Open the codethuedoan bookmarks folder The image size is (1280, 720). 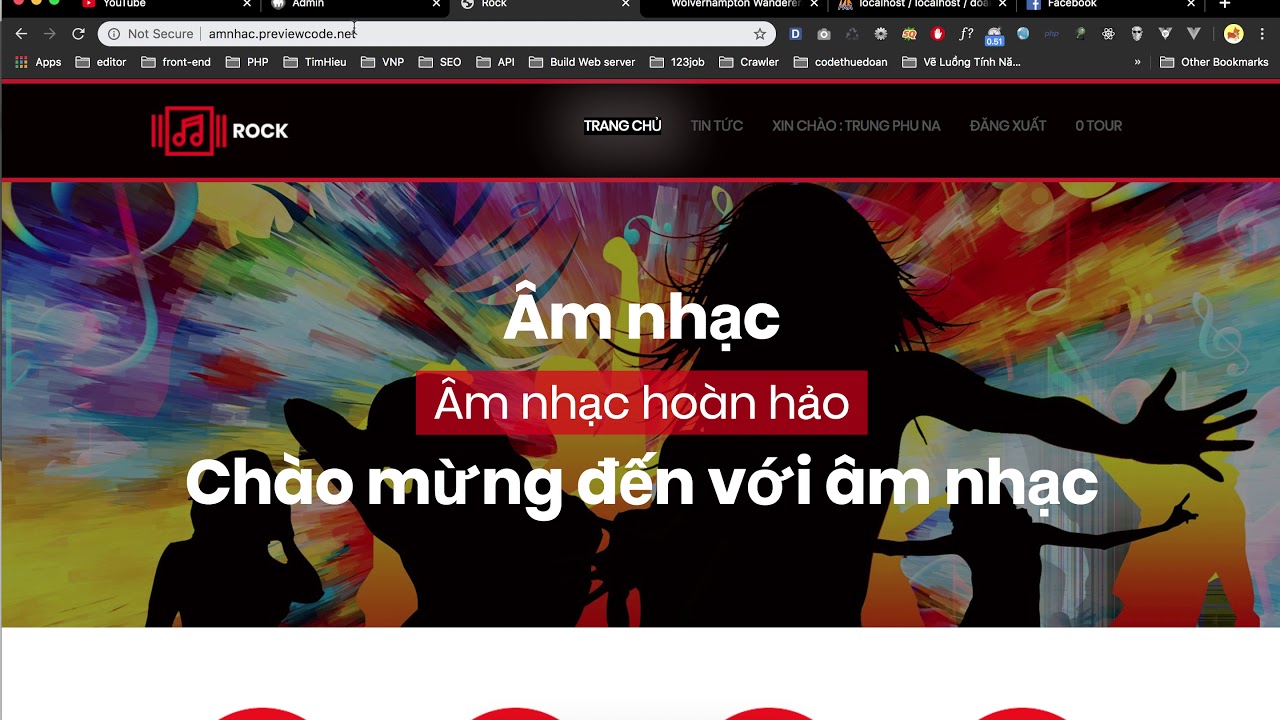point(841,62)
